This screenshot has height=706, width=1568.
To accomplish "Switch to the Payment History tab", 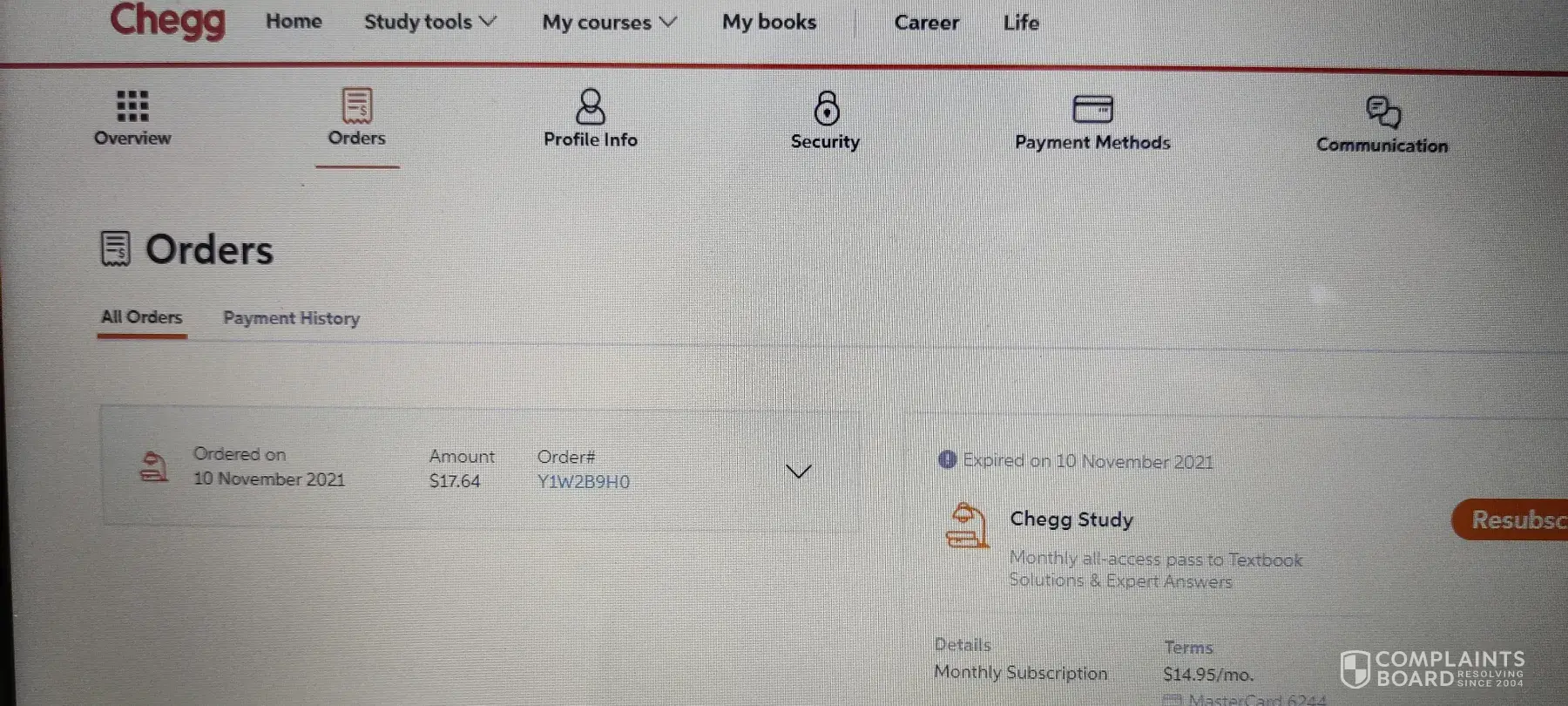I will (x=291, y=318).
